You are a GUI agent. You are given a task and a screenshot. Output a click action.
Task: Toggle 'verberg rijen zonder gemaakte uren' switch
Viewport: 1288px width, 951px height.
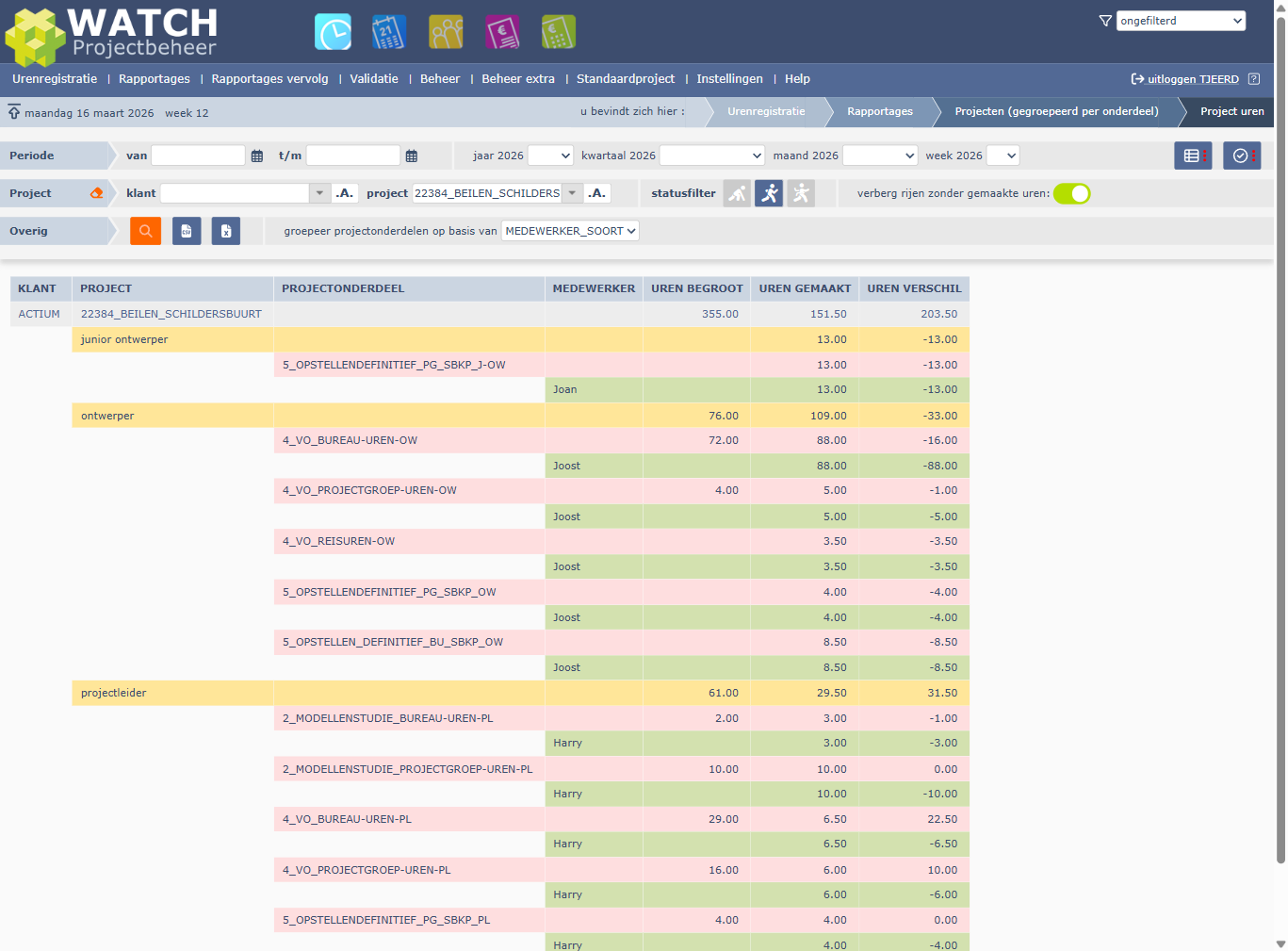(1071, 193)
